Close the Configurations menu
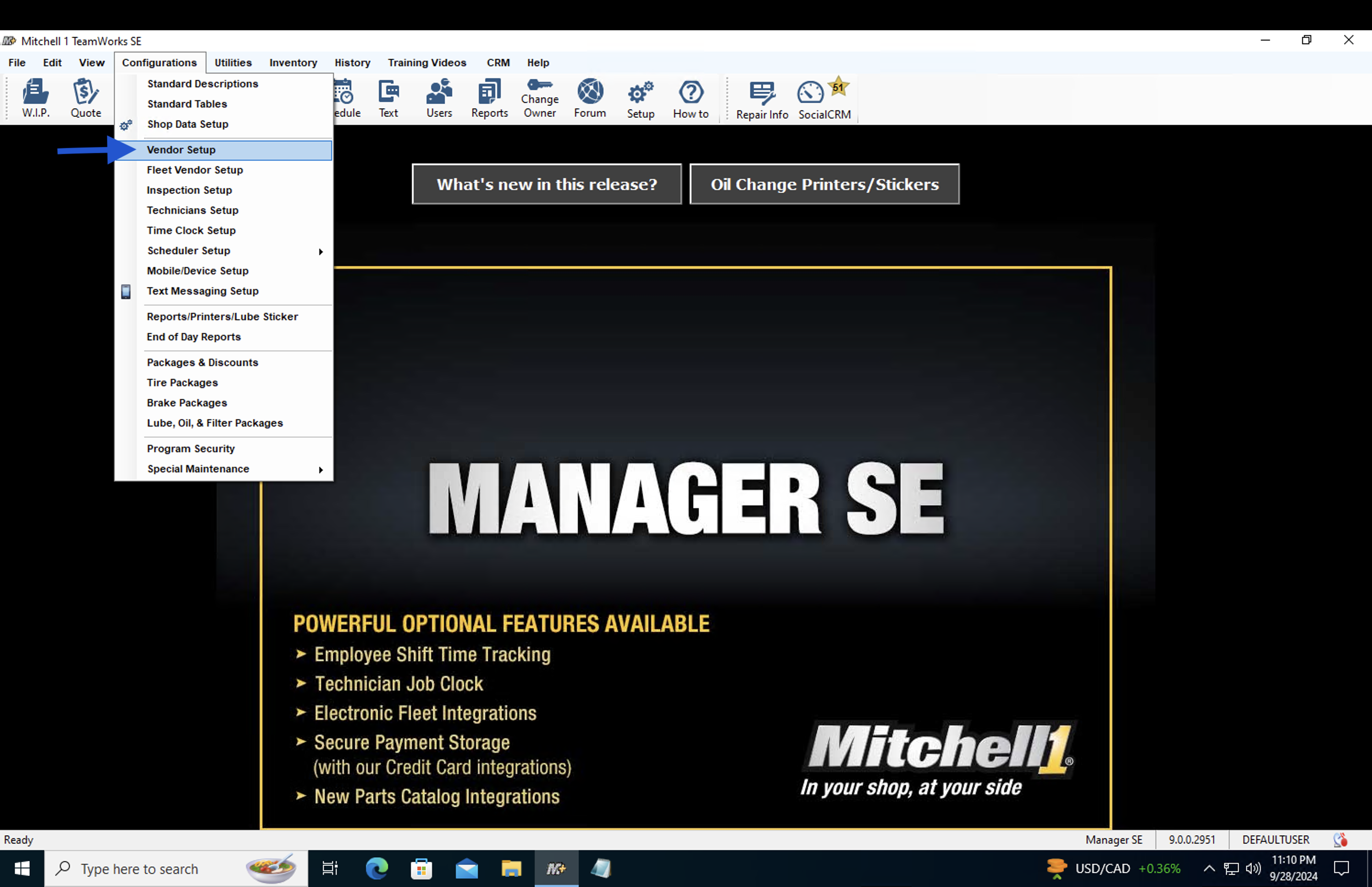The image size is (1372, 887). (x=160, y=62)
